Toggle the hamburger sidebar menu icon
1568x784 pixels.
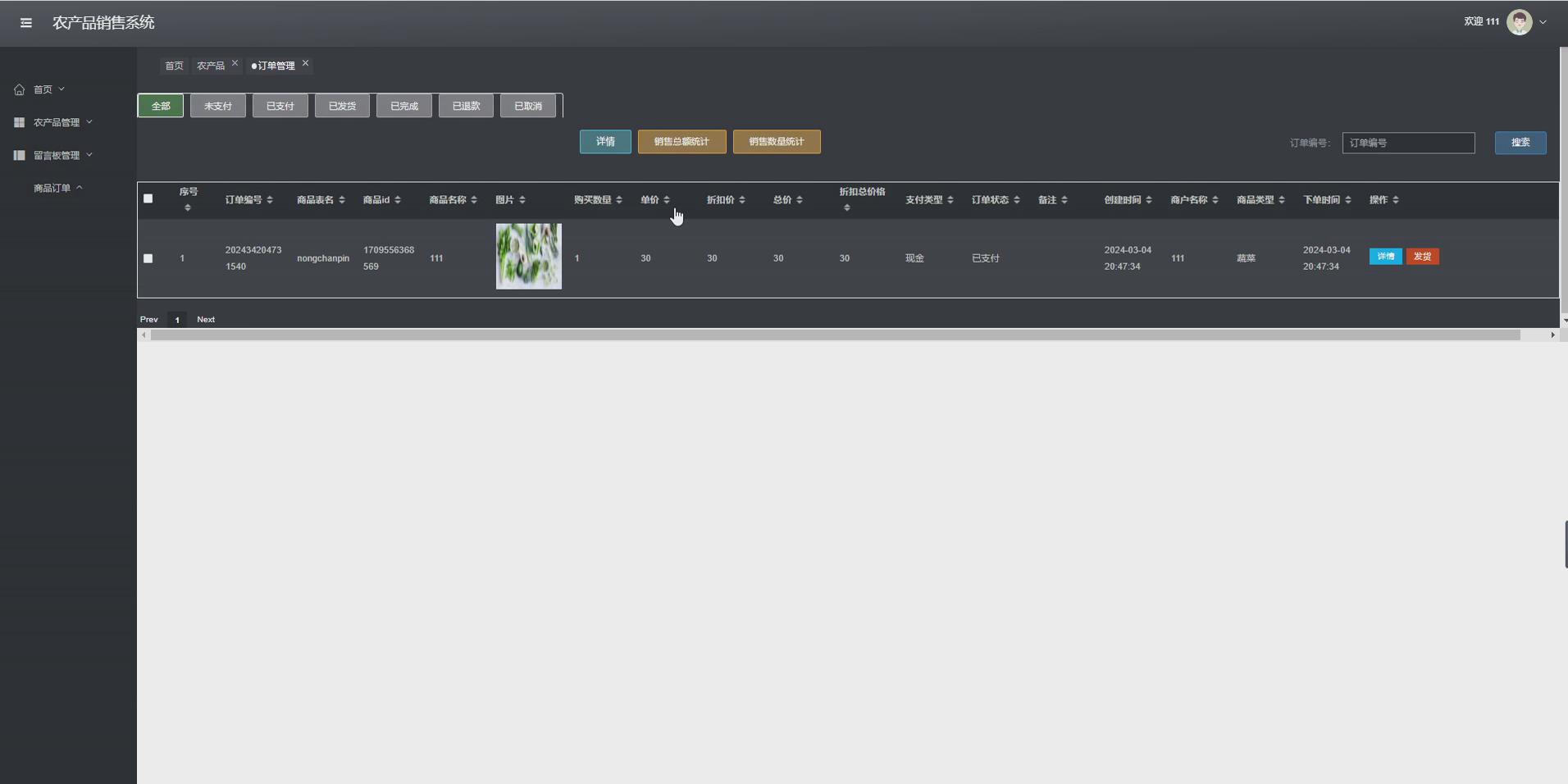pyautogui.click(x=26, y=23)
